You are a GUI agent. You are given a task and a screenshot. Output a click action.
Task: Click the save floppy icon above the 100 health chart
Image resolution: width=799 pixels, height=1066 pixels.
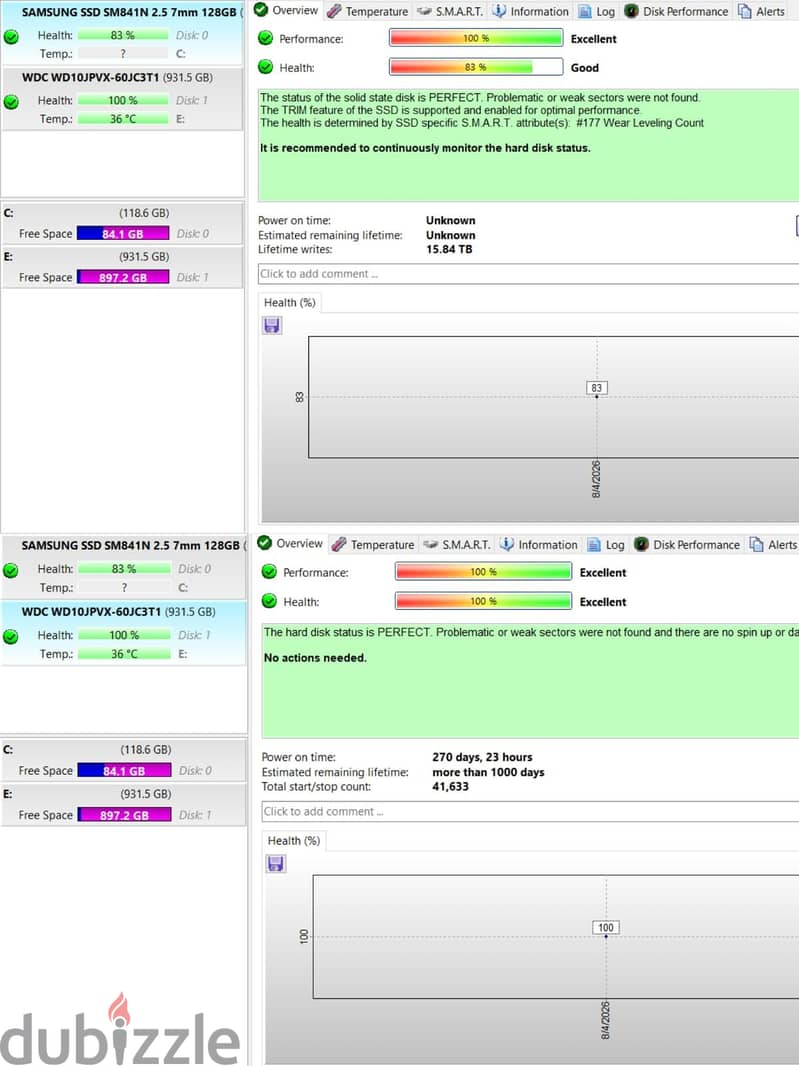pyautogui.click(x=276, y=864)
